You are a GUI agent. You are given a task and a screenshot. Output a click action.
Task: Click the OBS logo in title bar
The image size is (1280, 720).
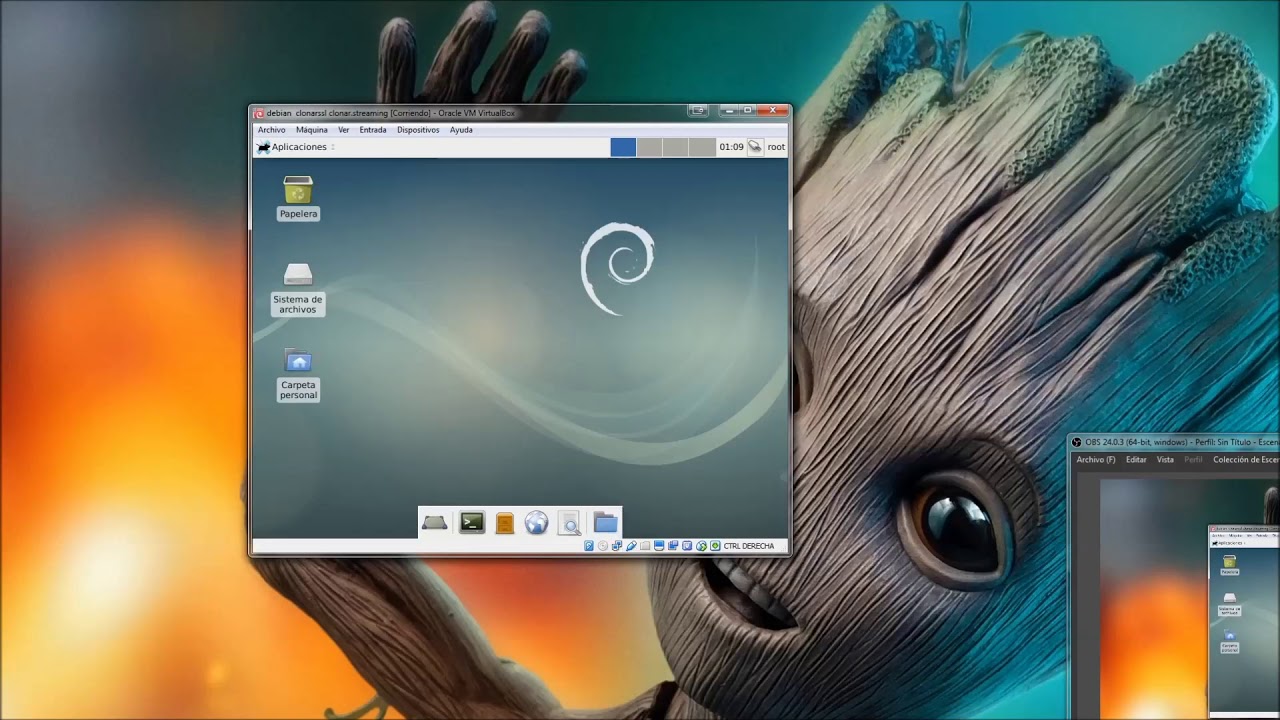pos(1077,442)
